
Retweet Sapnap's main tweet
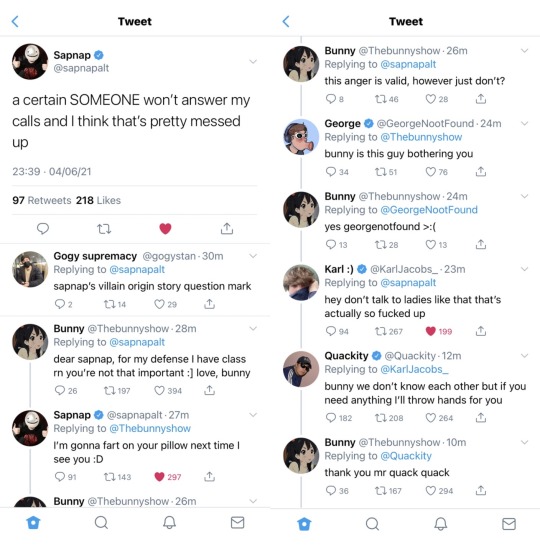(x=104, y=229)
